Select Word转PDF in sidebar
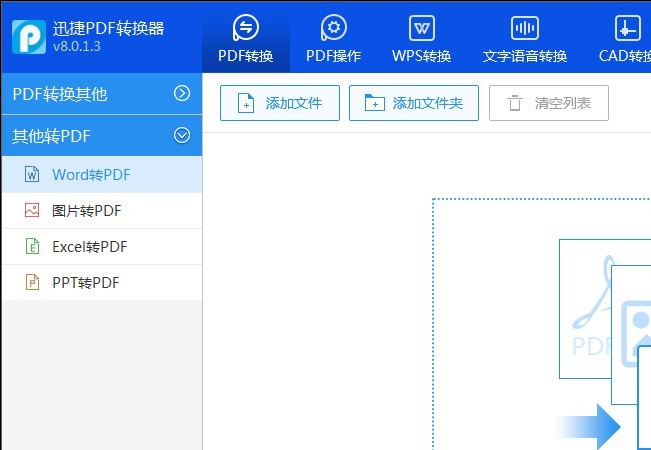This screenshot has width=651, height=450. pyautogui.click(x=102, y=175)
